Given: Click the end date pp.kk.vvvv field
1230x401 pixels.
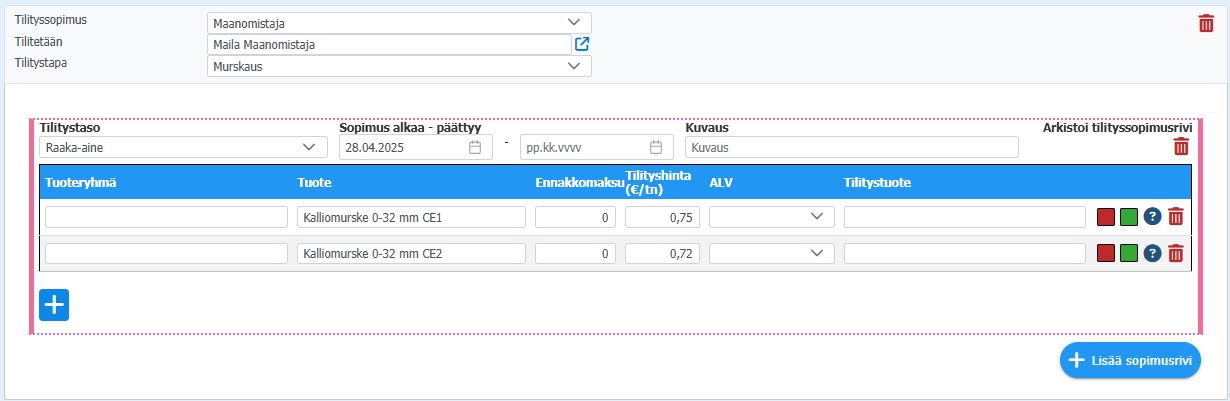Looking at the screenshot, I should (596, 147).
